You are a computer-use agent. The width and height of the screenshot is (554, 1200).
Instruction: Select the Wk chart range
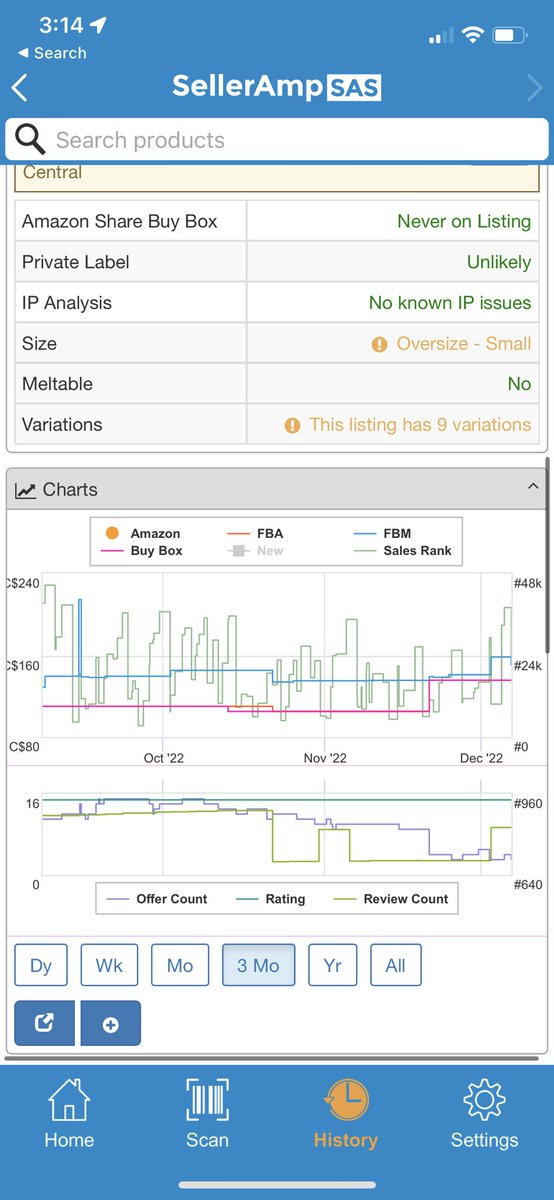(109, 965)
